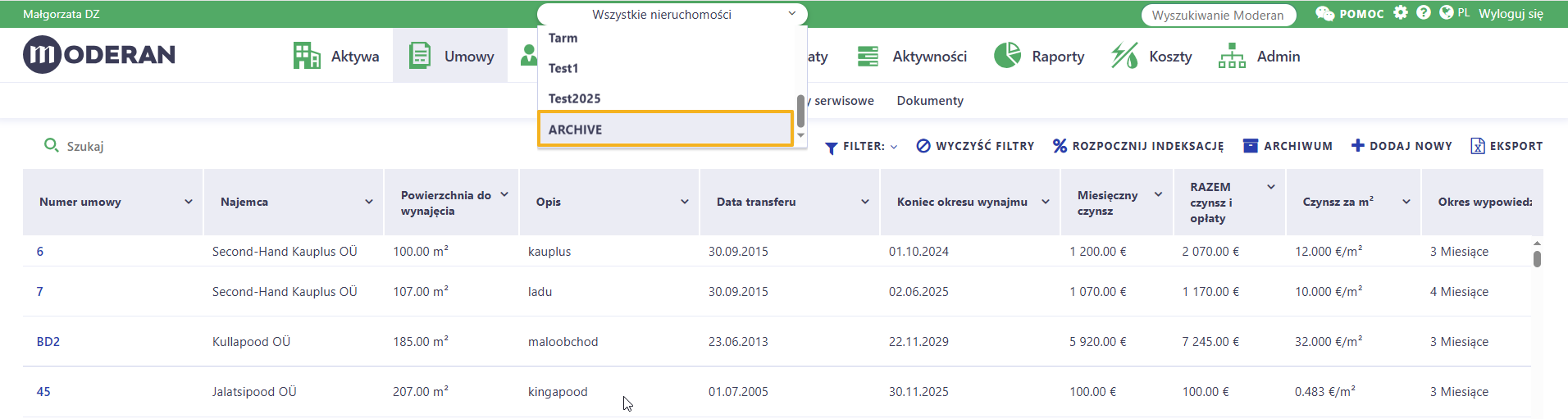The height and width of the screenshot is (419, 1568).
Task: Open contract number 7 link
Action: point(39,291)
